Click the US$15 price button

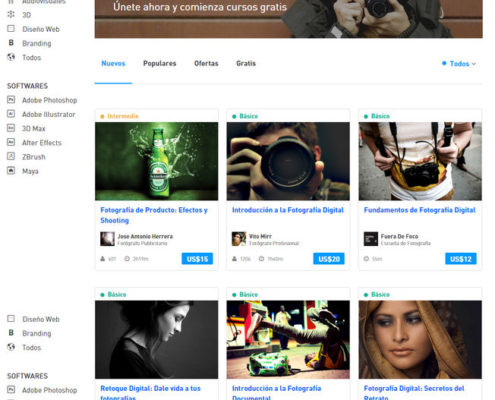click(x=197, y=259)
